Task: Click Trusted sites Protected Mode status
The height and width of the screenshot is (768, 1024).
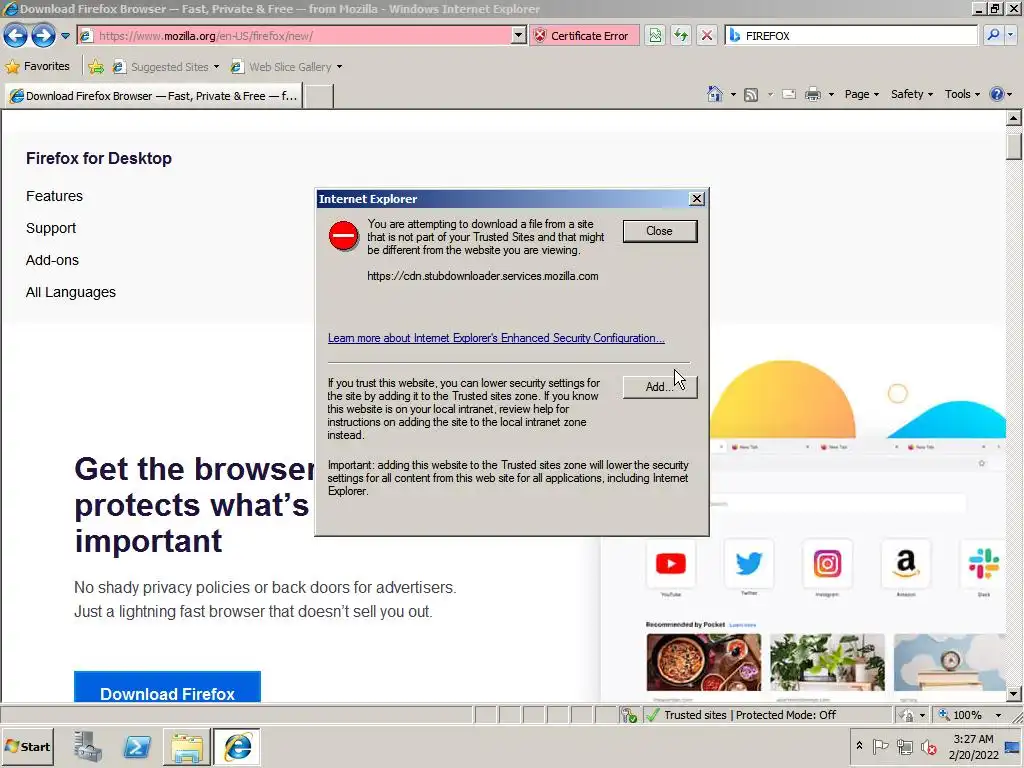Action: 749,715
